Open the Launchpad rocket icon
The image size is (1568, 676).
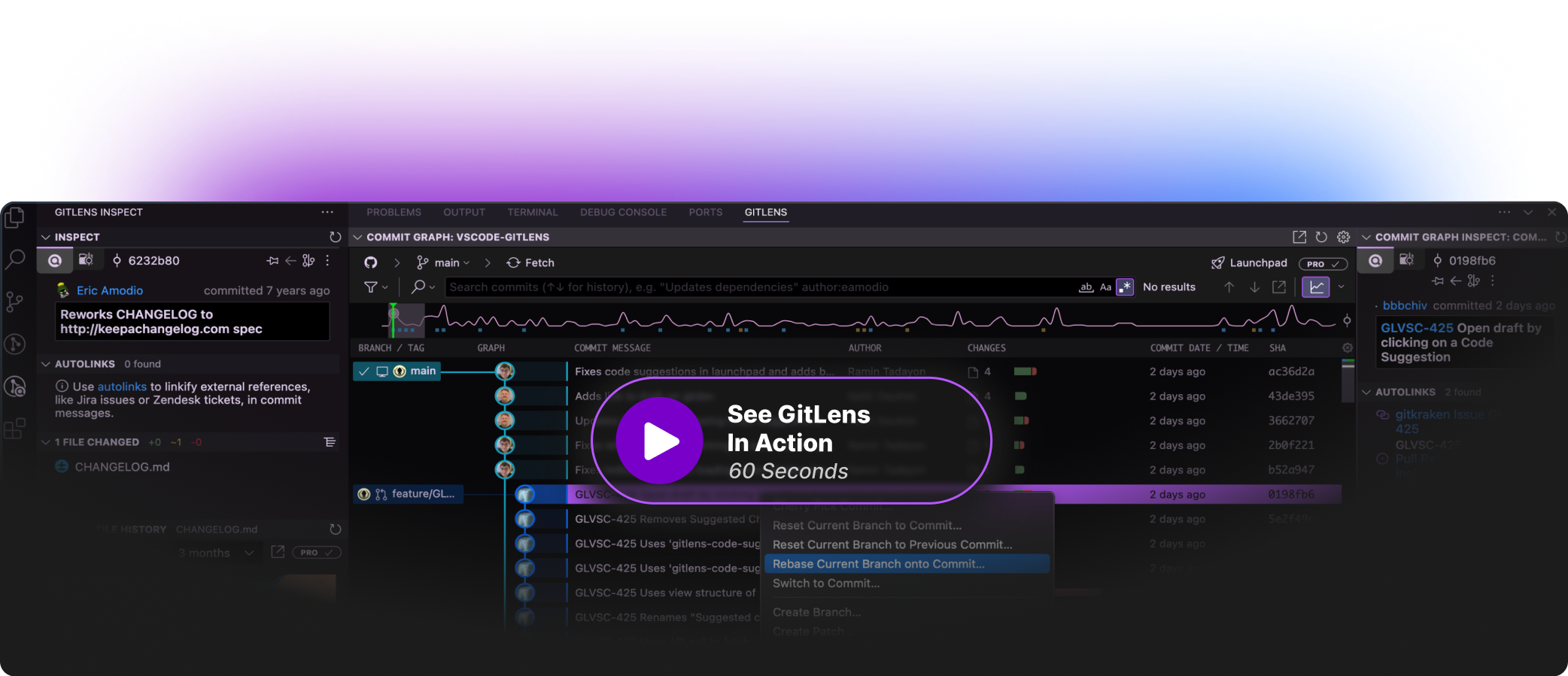[x=1217, y=262]
